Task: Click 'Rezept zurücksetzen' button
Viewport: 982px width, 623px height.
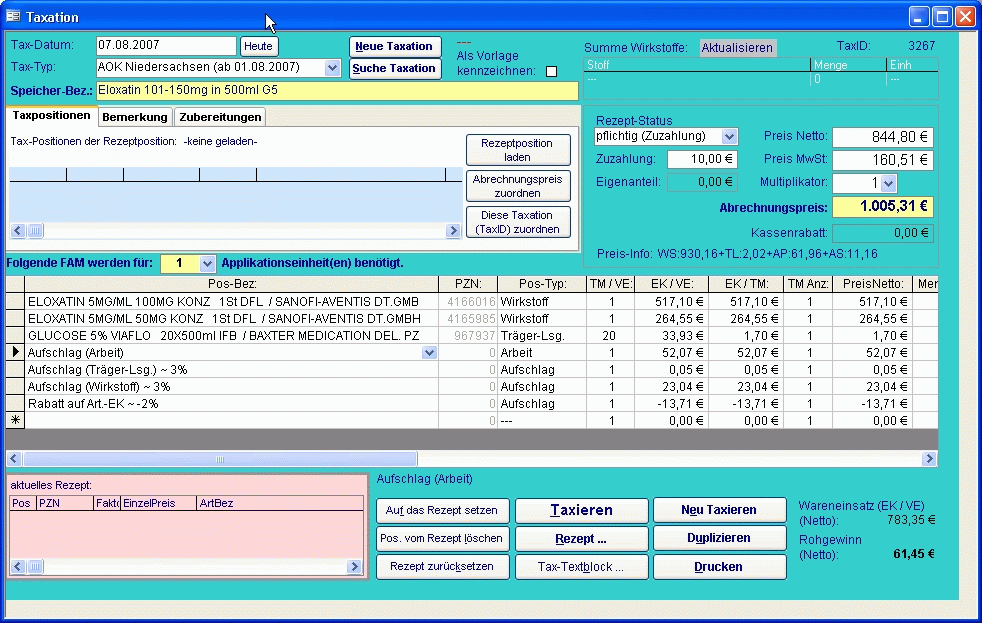Action: (442, 567)
